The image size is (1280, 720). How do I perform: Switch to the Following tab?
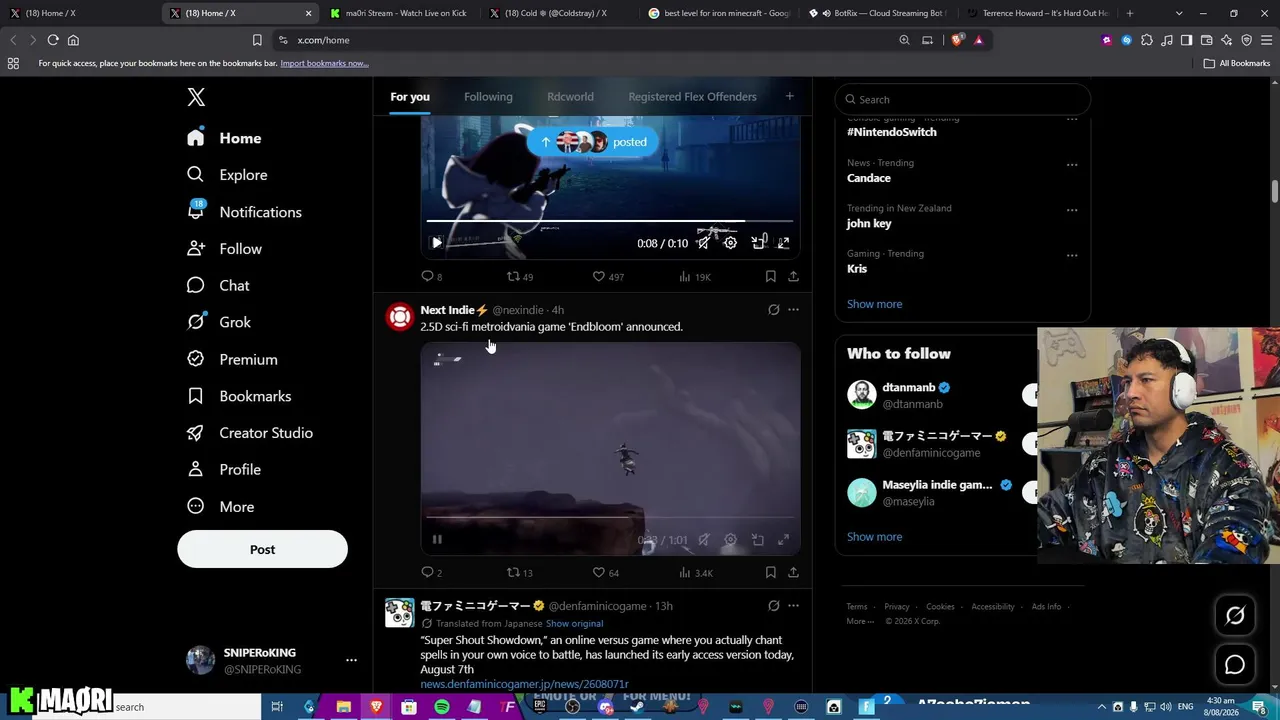point(488,97)
